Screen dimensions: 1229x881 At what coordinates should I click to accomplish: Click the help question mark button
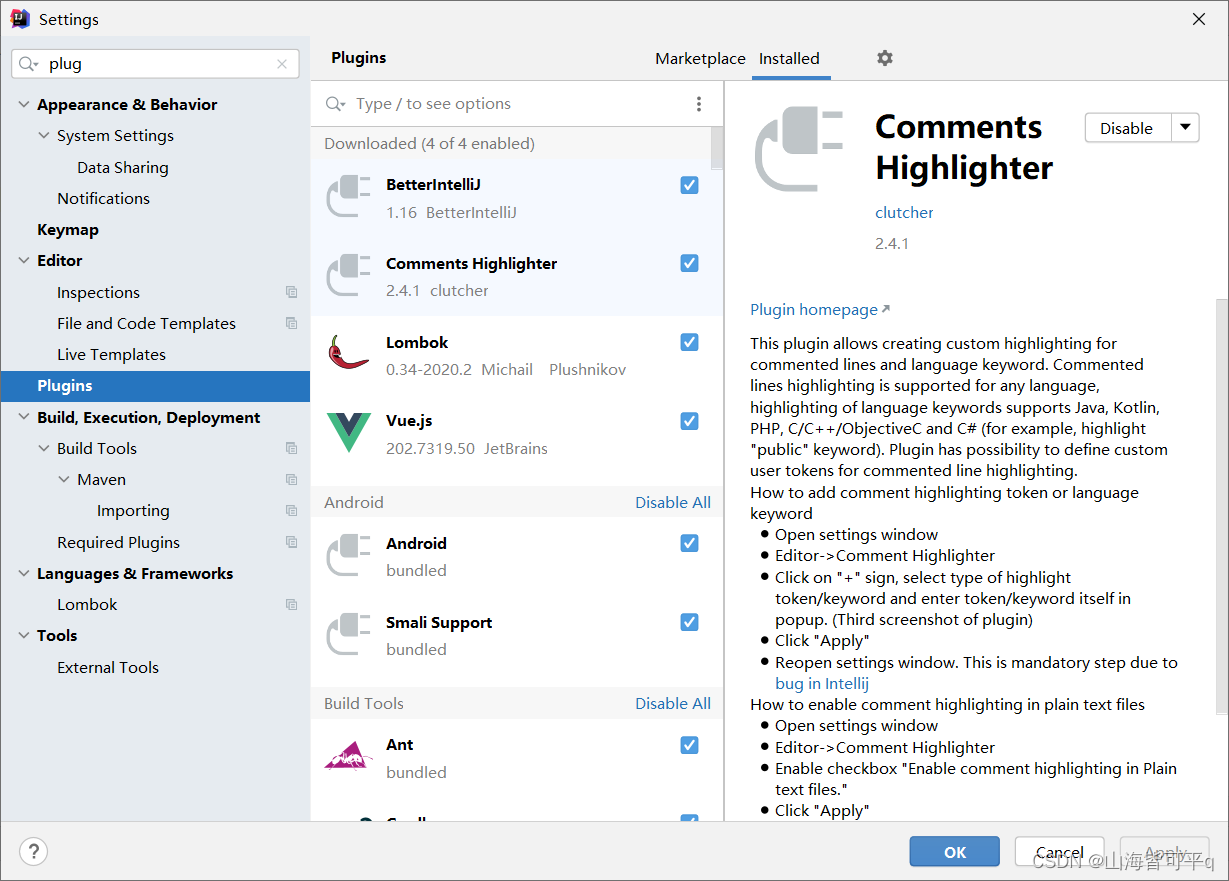[33, 852]
